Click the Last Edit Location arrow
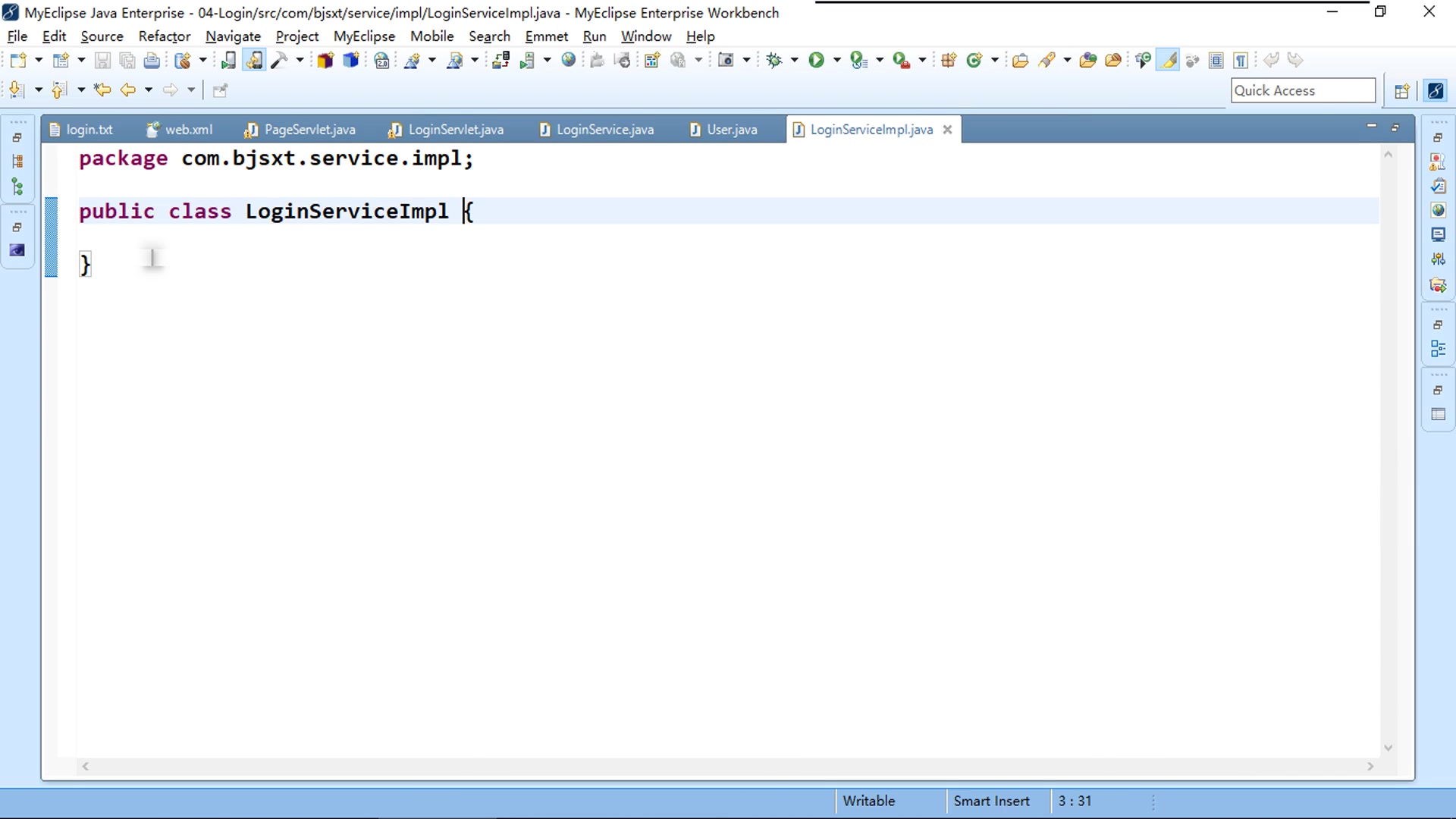Screen dimensions: 1456x819 tap(102, 90)
